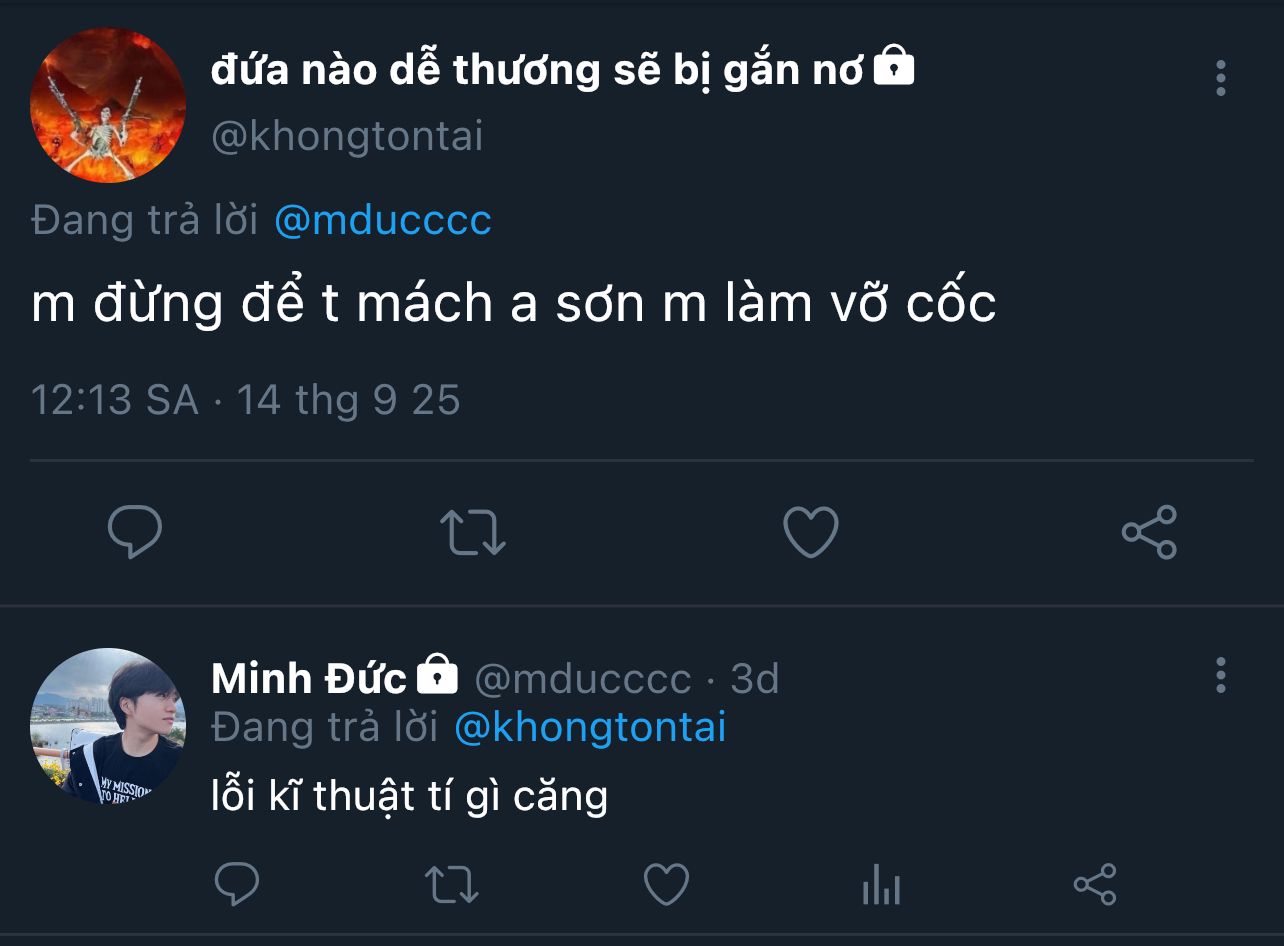This screenshot has height=946, width=1284.
Task: Like Minh Đức's reply
Action: (x=666, y=884)
